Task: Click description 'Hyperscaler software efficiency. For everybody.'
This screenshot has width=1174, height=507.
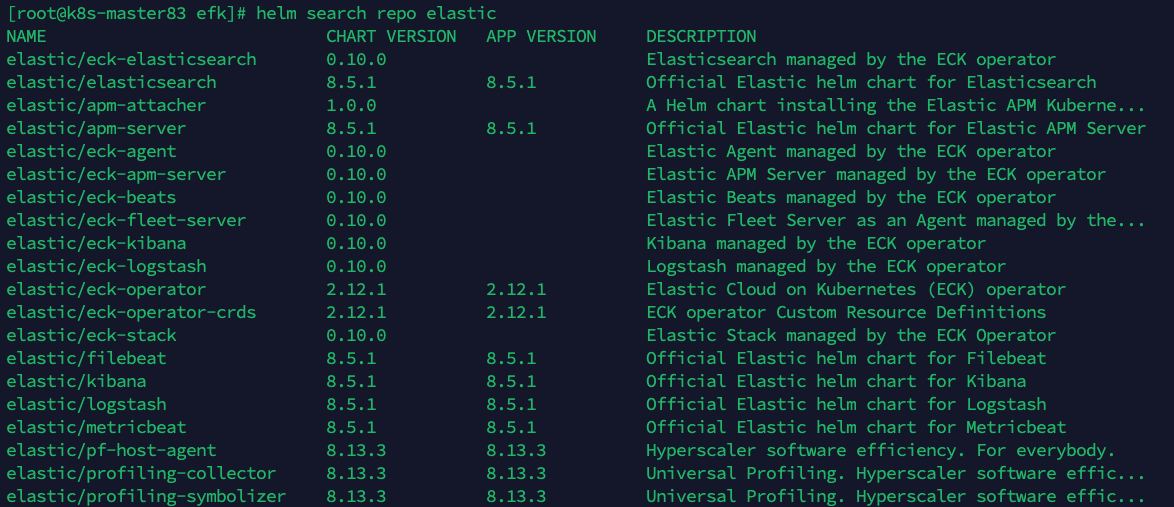Action: 881,451
